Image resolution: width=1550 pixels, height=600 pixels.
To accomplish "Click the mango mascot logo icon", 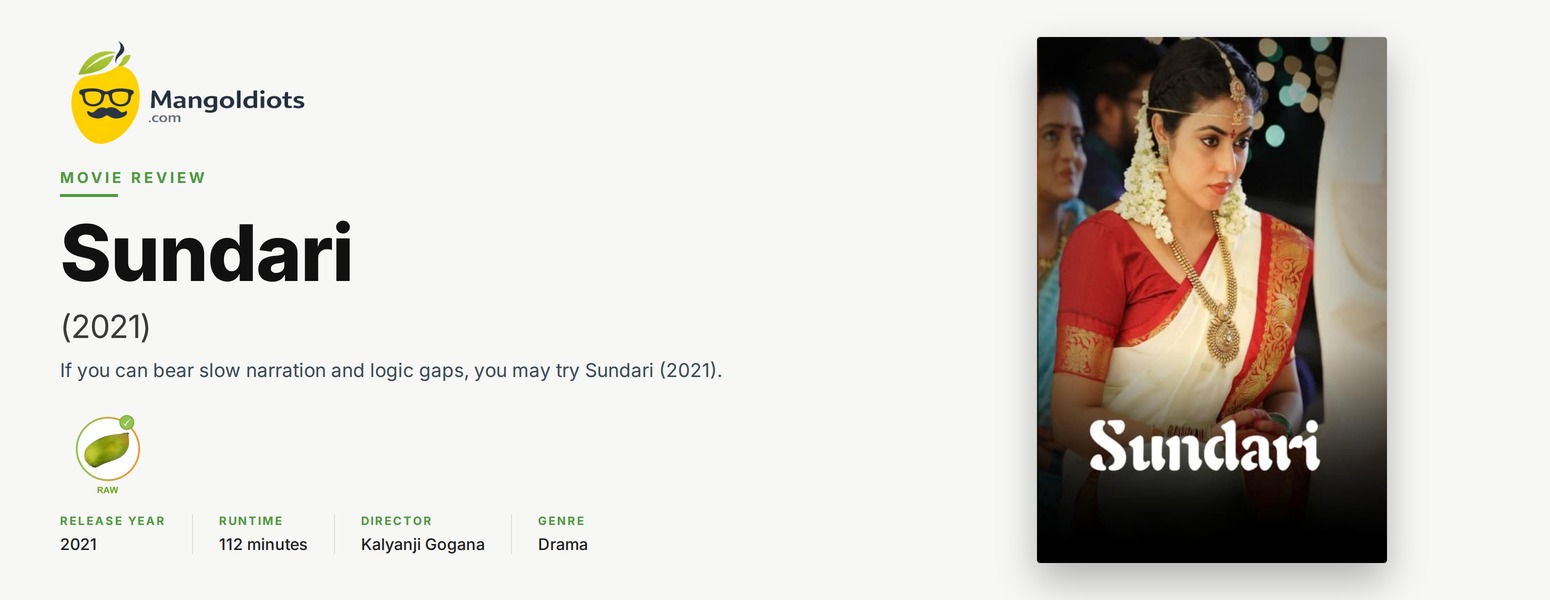I will (x=105, y=93).
